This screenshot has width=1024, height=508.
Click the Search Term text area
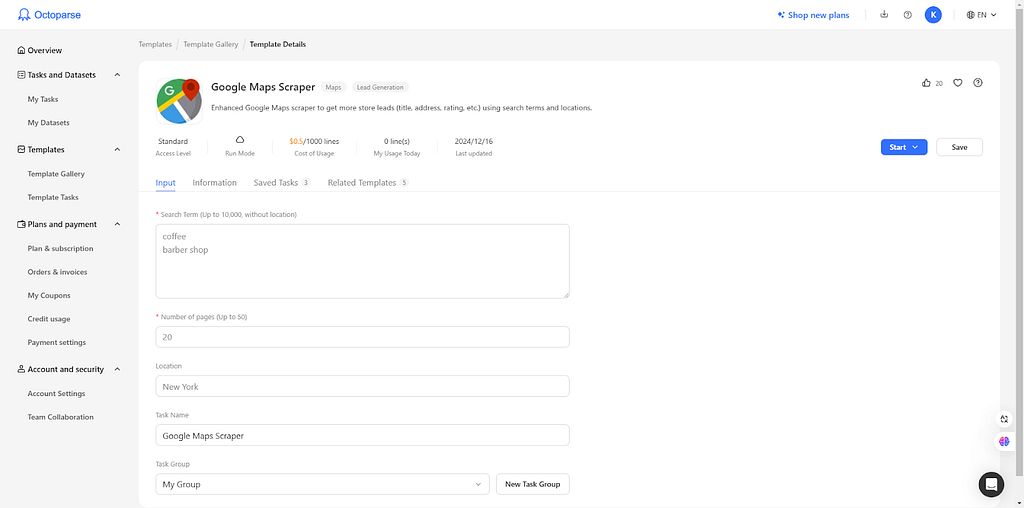click(362, 261)
